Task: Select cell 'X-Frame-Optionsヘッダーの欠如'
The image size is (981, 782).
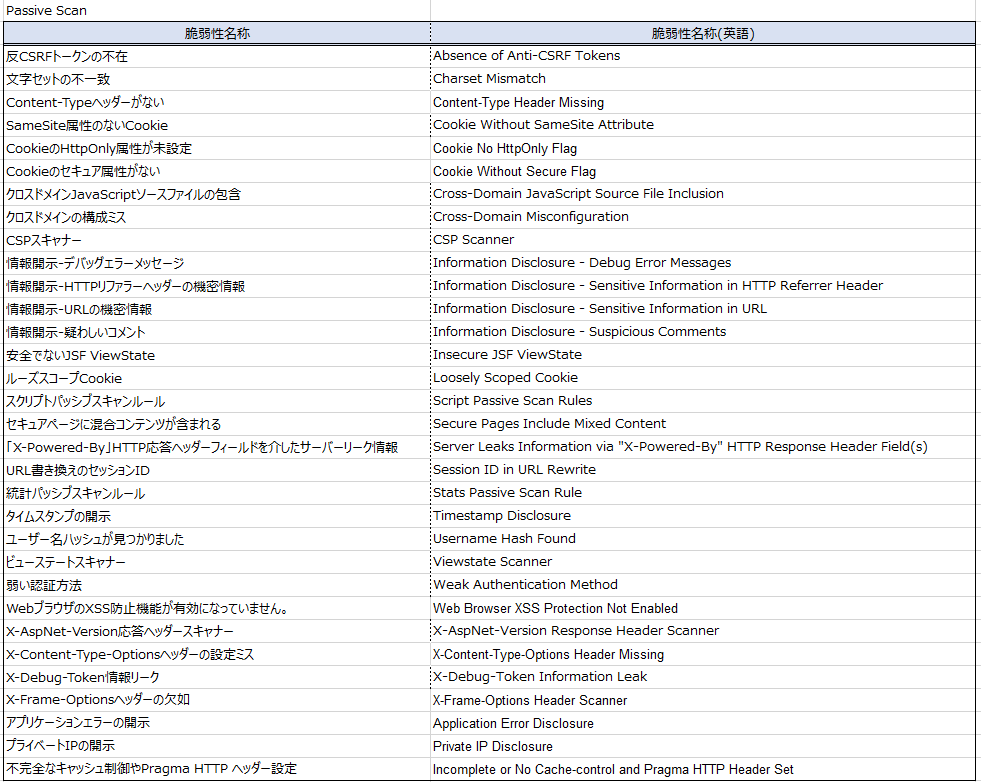Action: [216, 700]
